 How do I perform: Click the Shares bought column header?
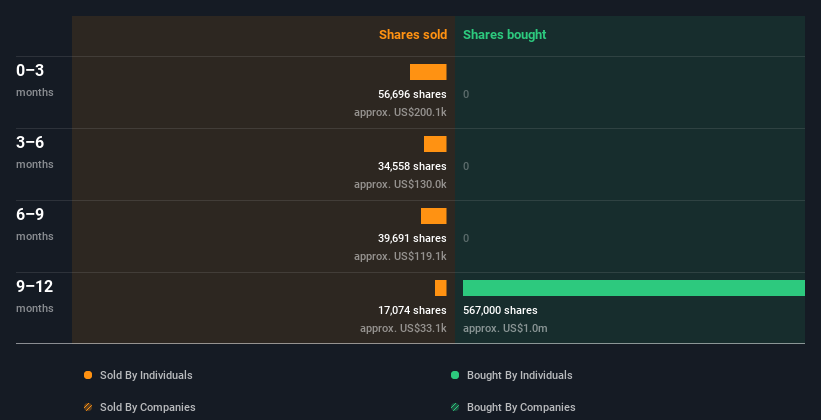point(504,35)
